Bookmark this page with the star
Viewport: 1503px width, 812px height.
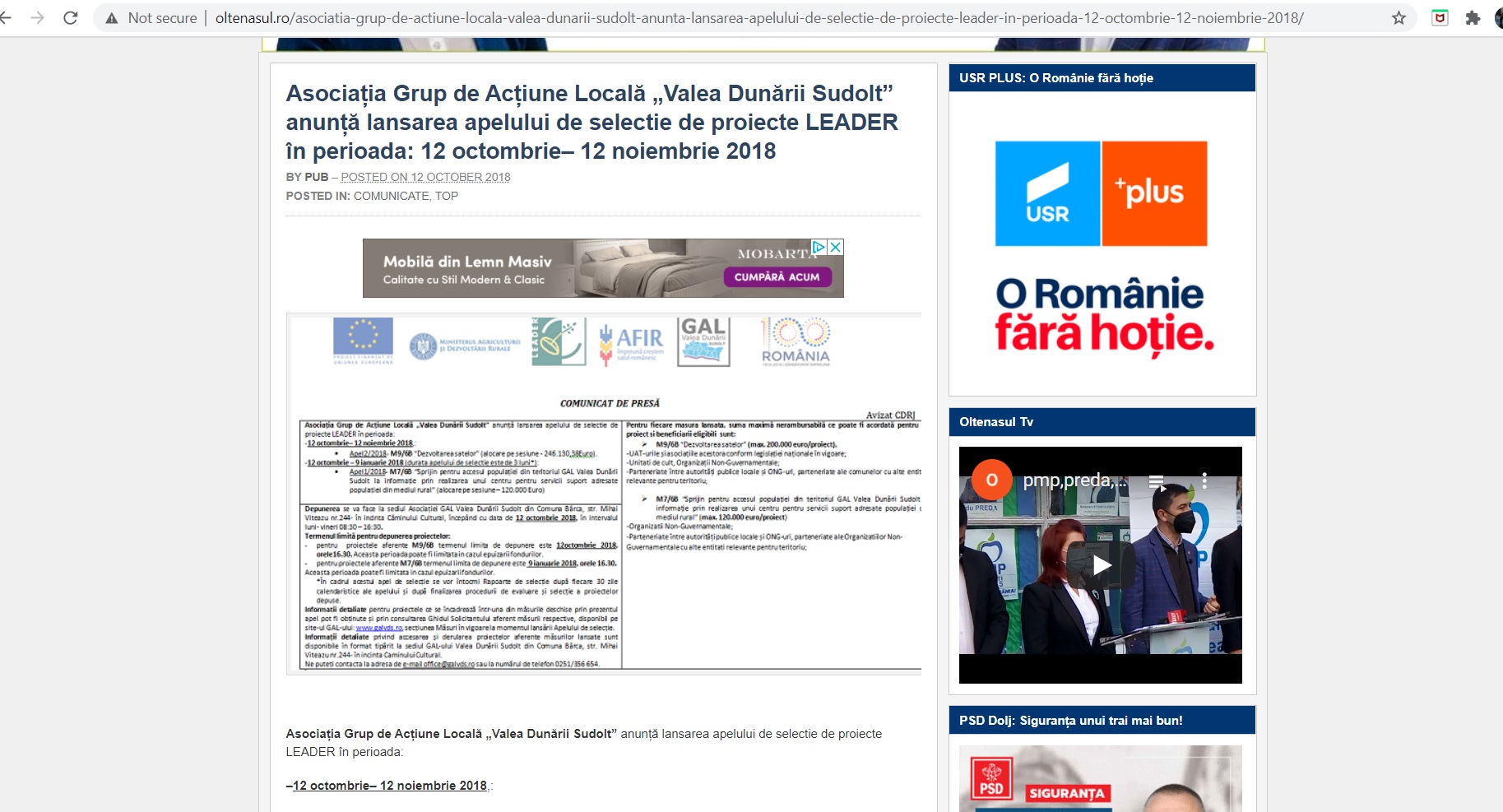pos(1399,17)
